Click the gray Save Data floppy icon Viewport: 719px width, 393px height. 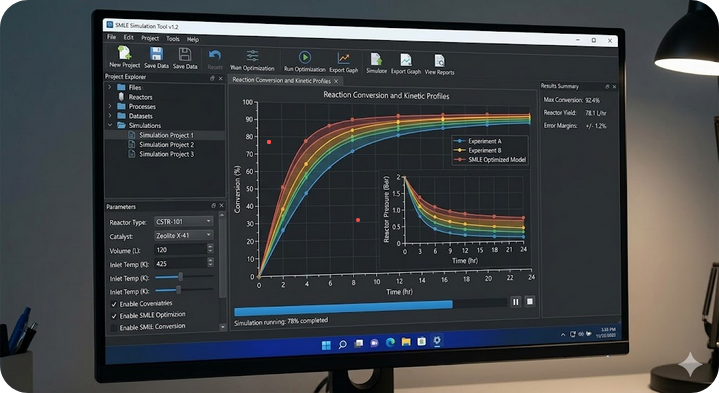[185, 55]
